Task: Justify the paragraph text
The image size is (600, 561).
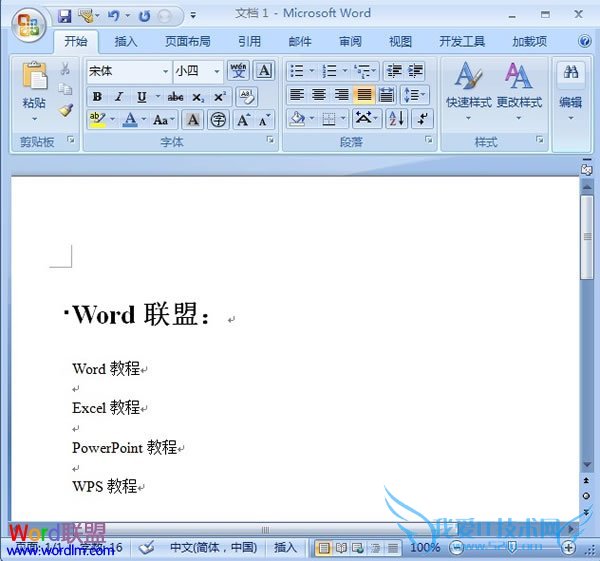Action: click(364, 94)
